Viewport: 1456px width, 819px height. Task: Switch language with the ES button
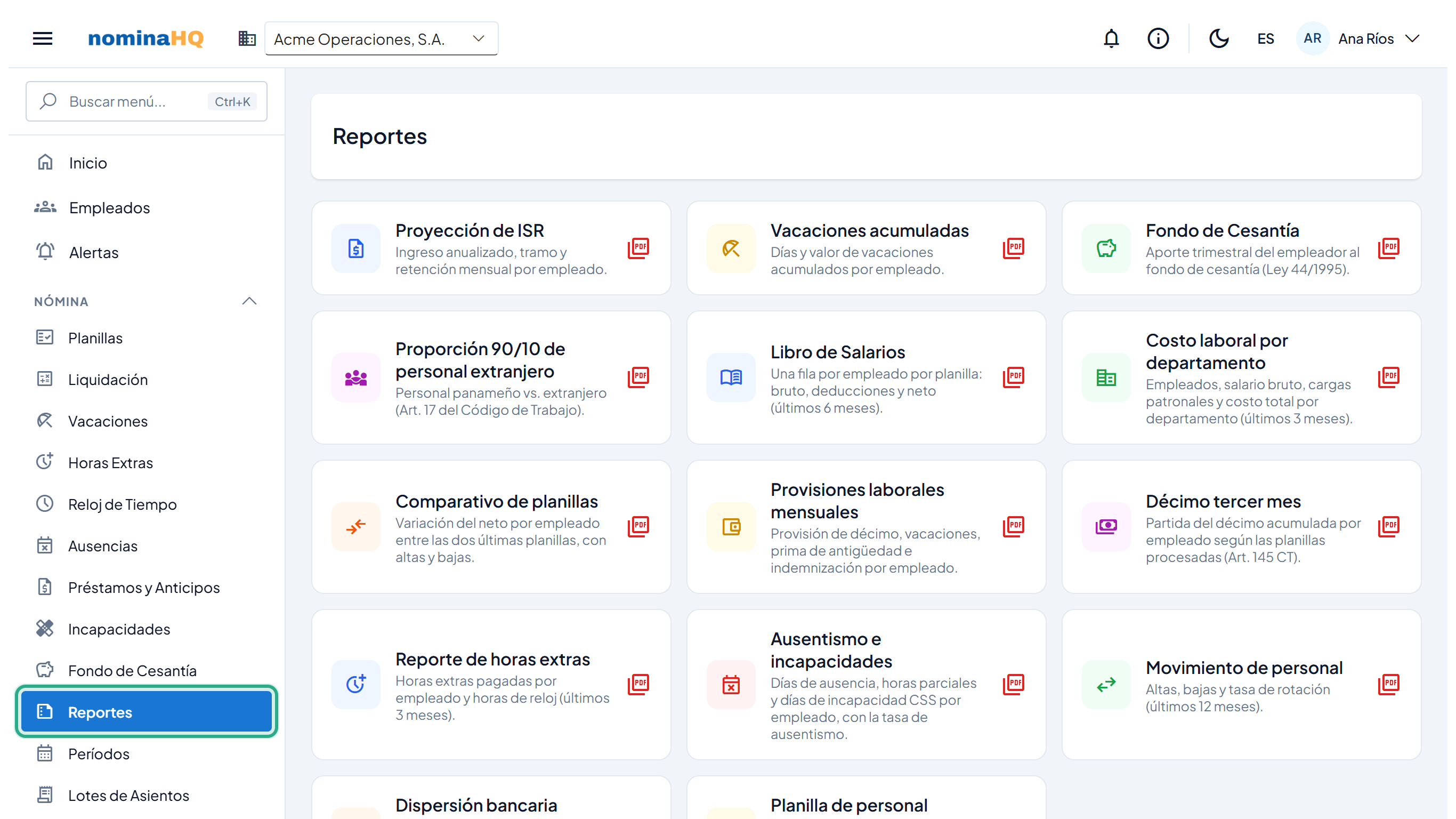(x=1266, y=38)
